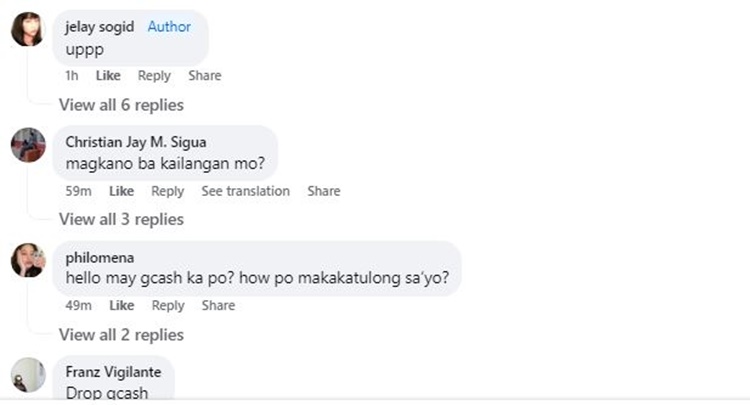Share Christian Jay M. Sigua's comment
The width and height of the screenshot is (750, 405).
[x=324, y=191]
